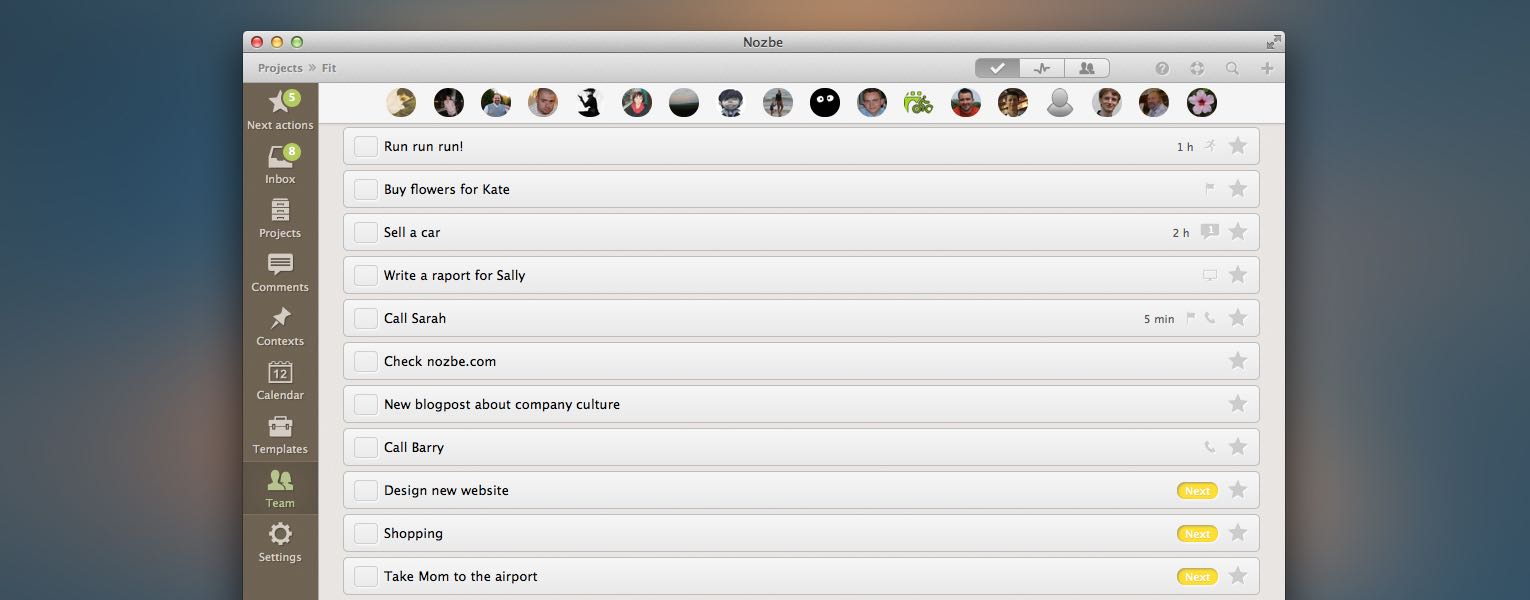Open the Inbox sidebar item
Image resolution: width=1530 pixels, height=600 pixels.
coord(280,165)
